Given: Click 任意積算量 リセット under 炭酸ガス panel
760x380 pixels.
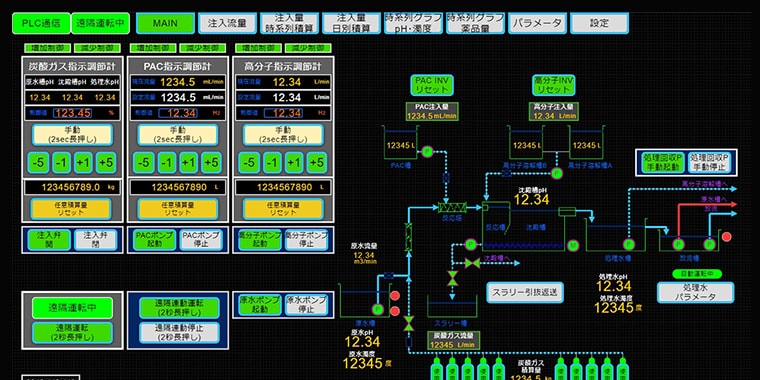Looking at the screenshot, I should (71, 209).
